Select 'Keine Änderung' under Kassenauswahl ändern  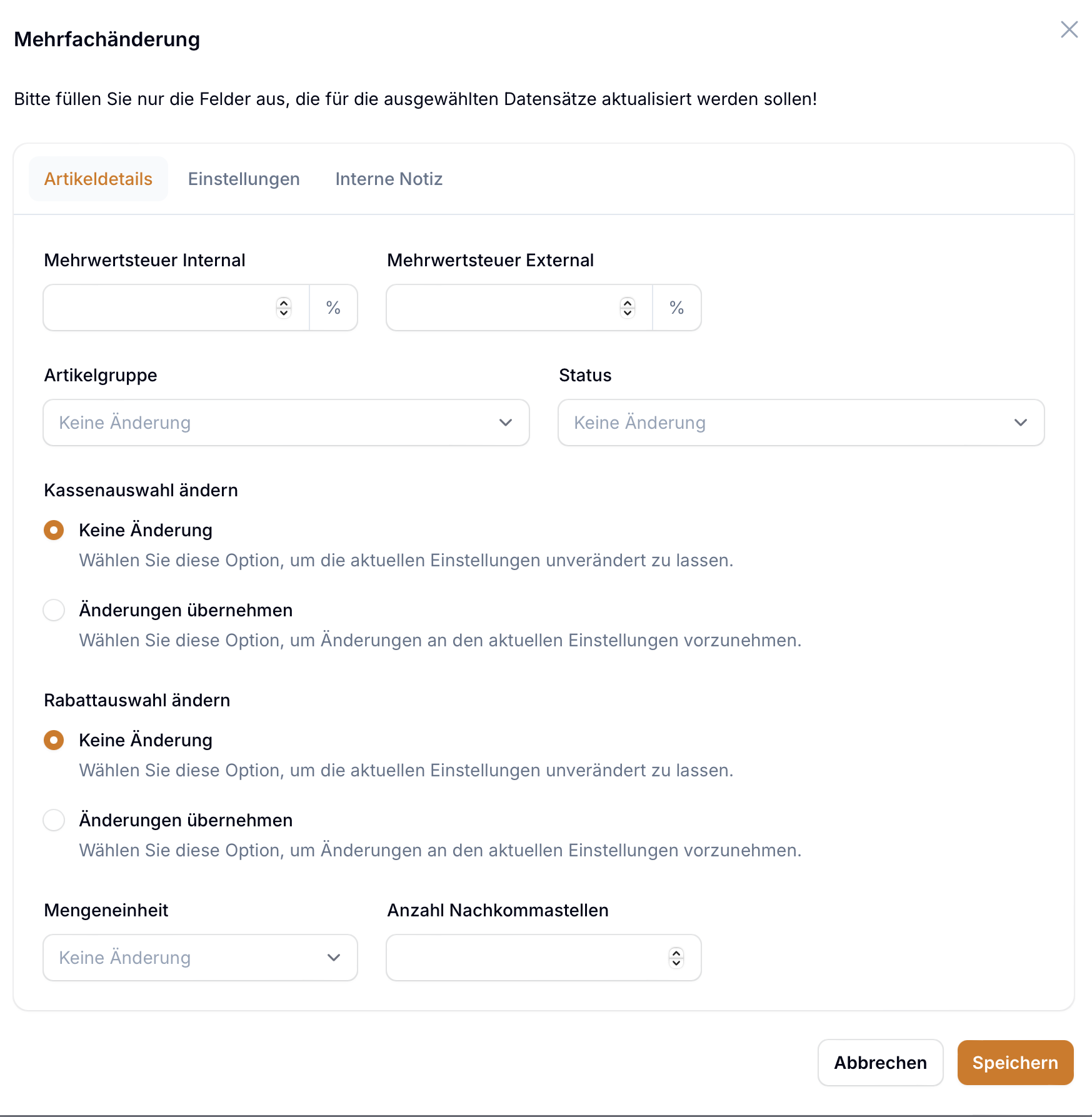[x=54, y=530]
